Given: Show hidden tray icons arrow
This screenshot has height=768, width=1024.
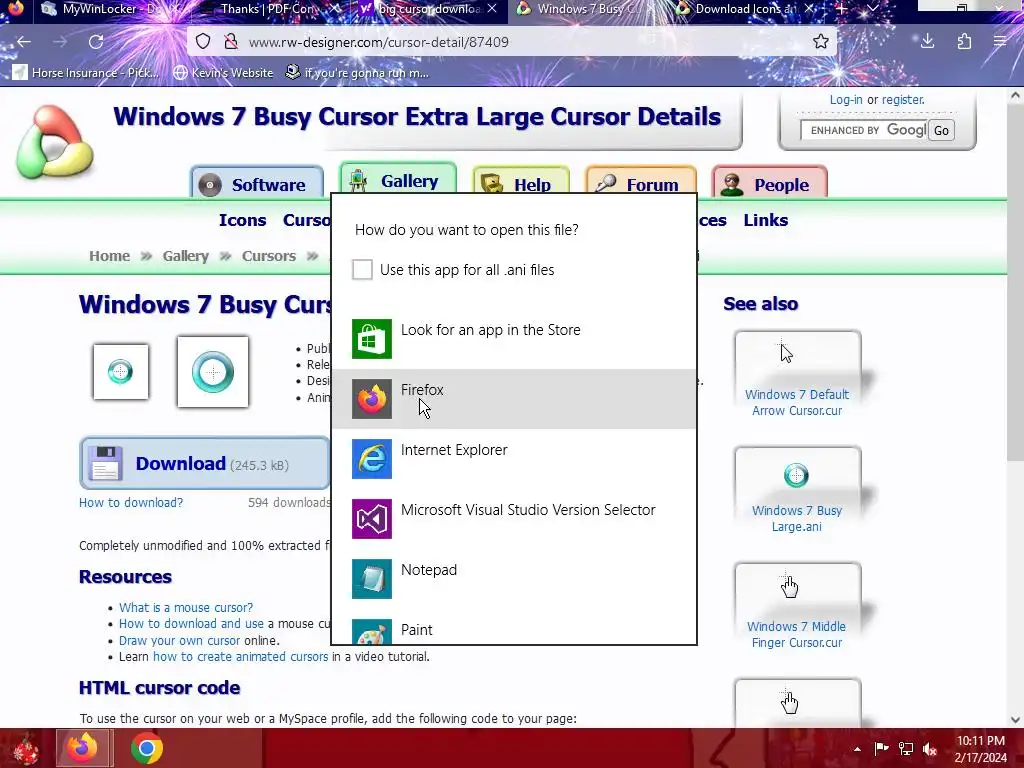Looking at the screenshot, I should click(857, 749).
